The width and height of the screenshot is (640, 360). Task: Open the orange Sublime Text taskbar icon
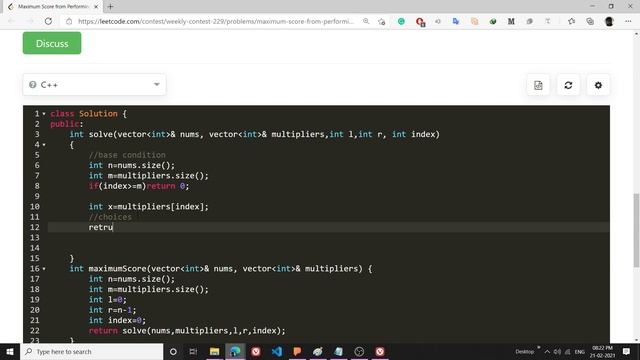coord(297,351)
